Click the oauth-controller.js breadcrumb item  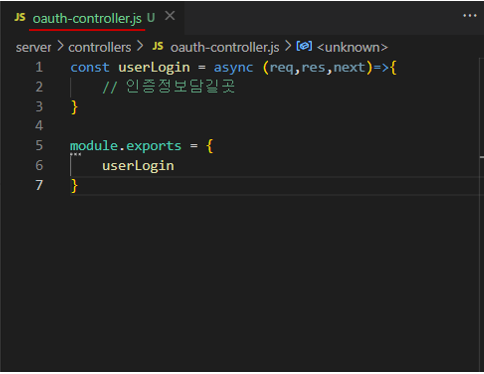(x=225, y=48)
